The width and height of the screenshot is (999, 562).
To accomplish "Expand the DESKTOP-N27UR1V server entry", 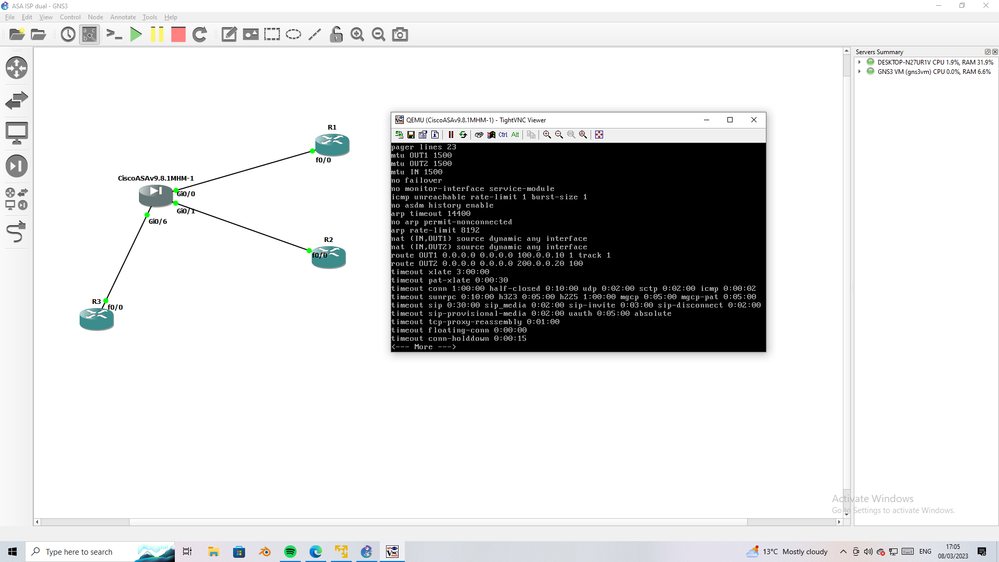I will [859, 62].
